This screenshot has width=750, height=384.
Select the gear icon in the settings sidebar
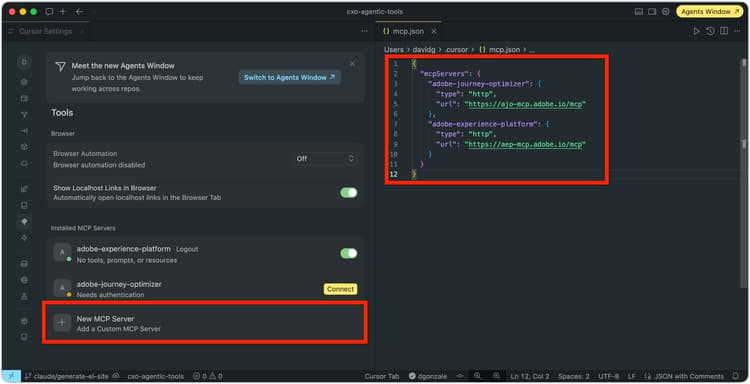[24, 82]
